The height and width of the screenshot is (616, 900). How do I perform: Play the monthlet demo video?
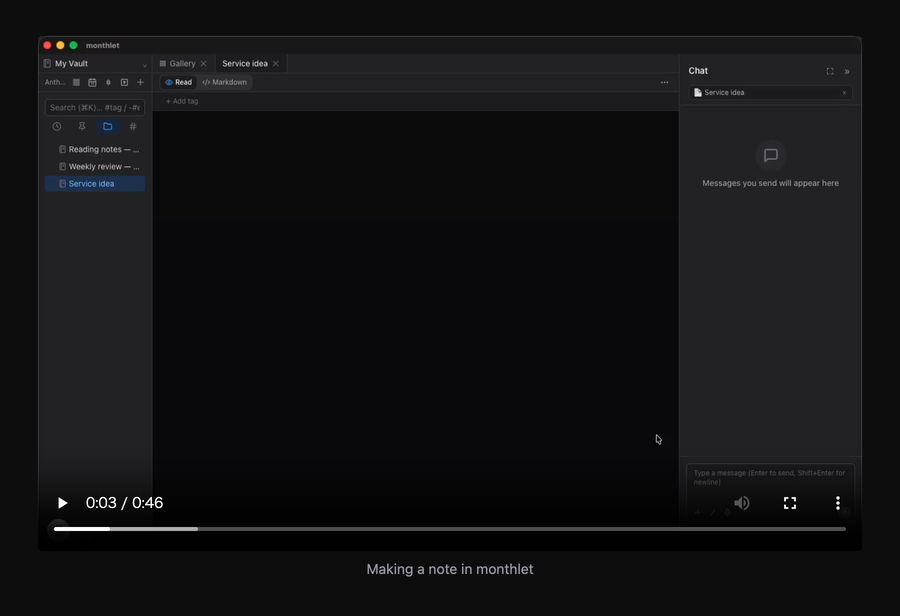[62, 503]
